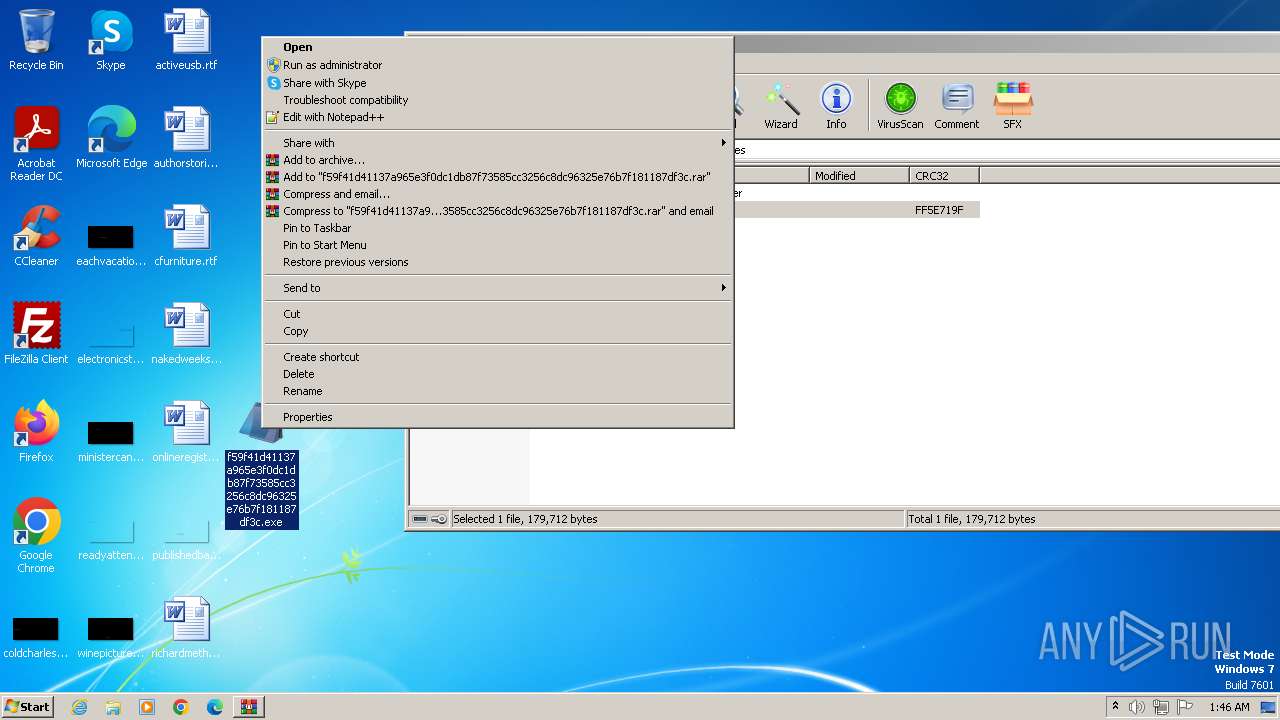Click the Windows Media Player taskbar icon
Screen dimensions: 1280x720
coord(147,707)
